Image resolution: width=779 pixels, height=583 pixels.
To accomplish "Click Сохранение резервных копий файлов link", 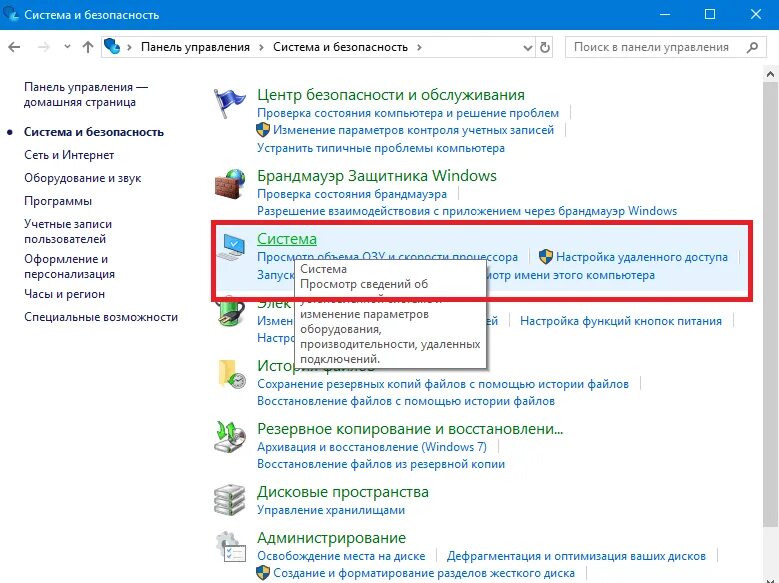I will tap(443, 384).
